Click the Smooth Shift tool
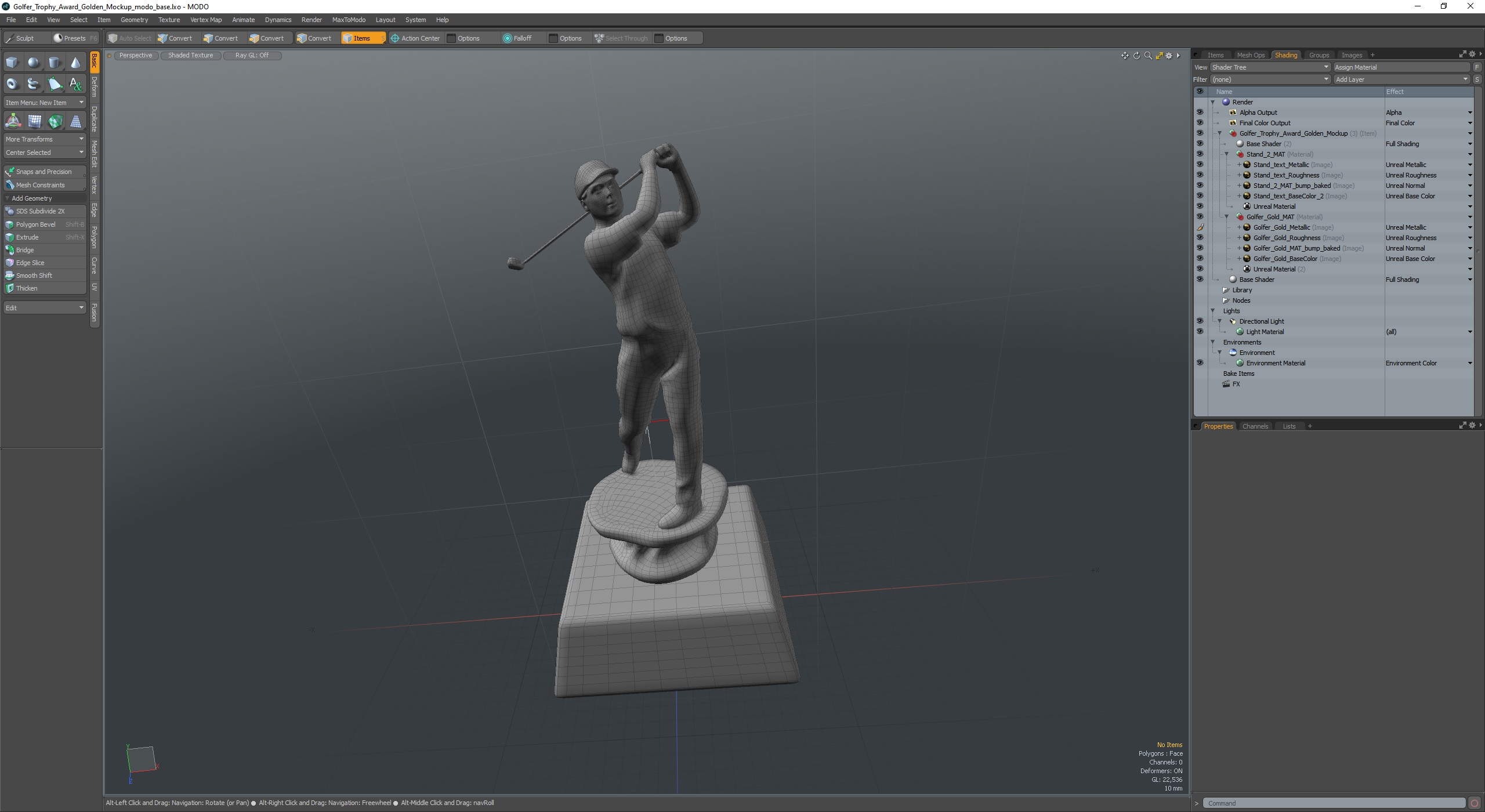This screenshot has width=1485, height=812. pyautogui.click(x=45, y=275)
